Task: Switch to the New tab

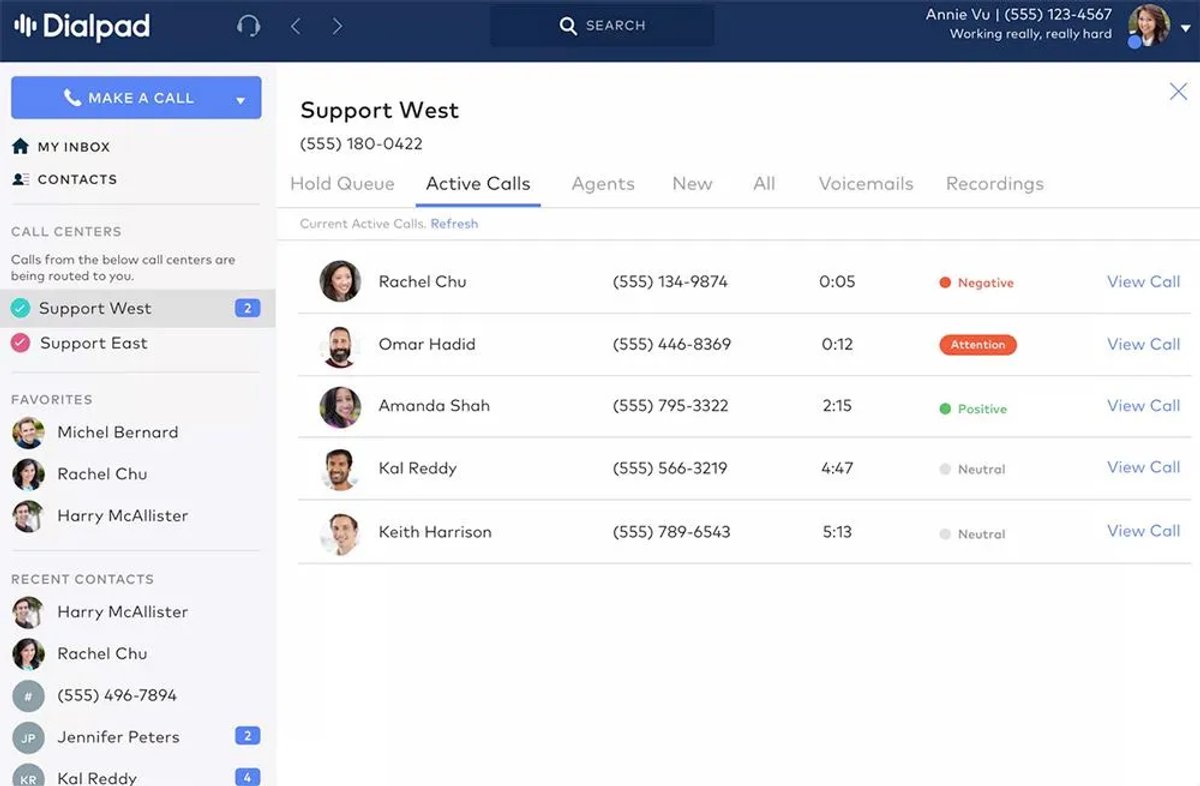Action: [692, 184]
